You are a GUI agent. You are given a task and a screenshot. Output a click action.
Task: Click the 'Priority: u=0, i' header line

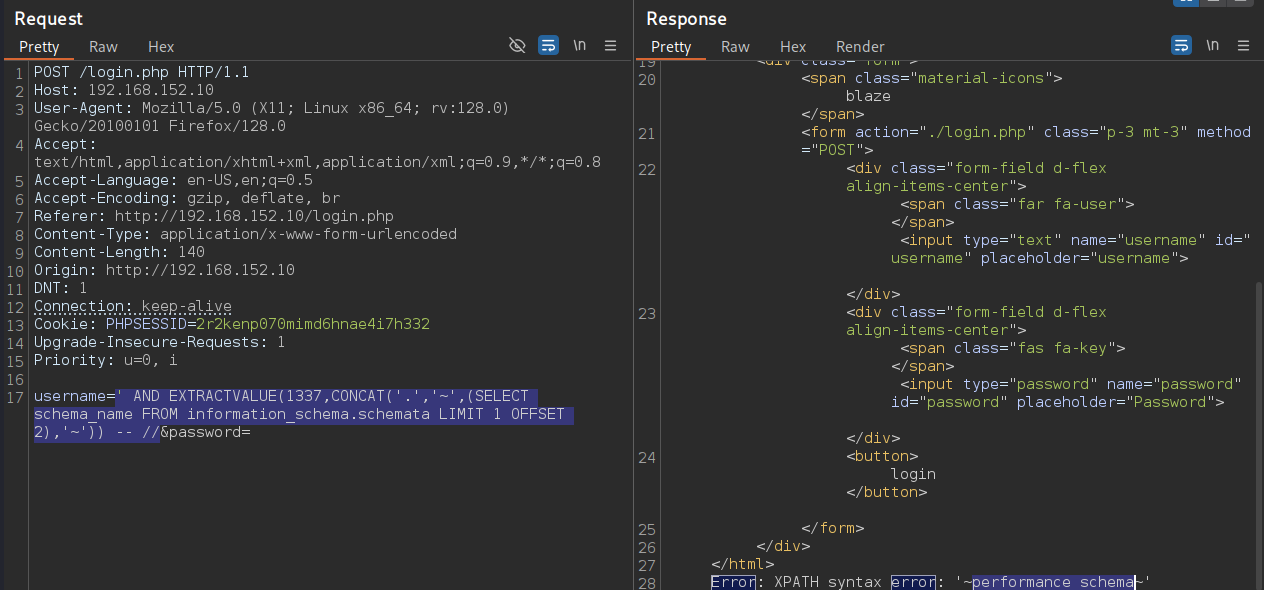[106, 360]
